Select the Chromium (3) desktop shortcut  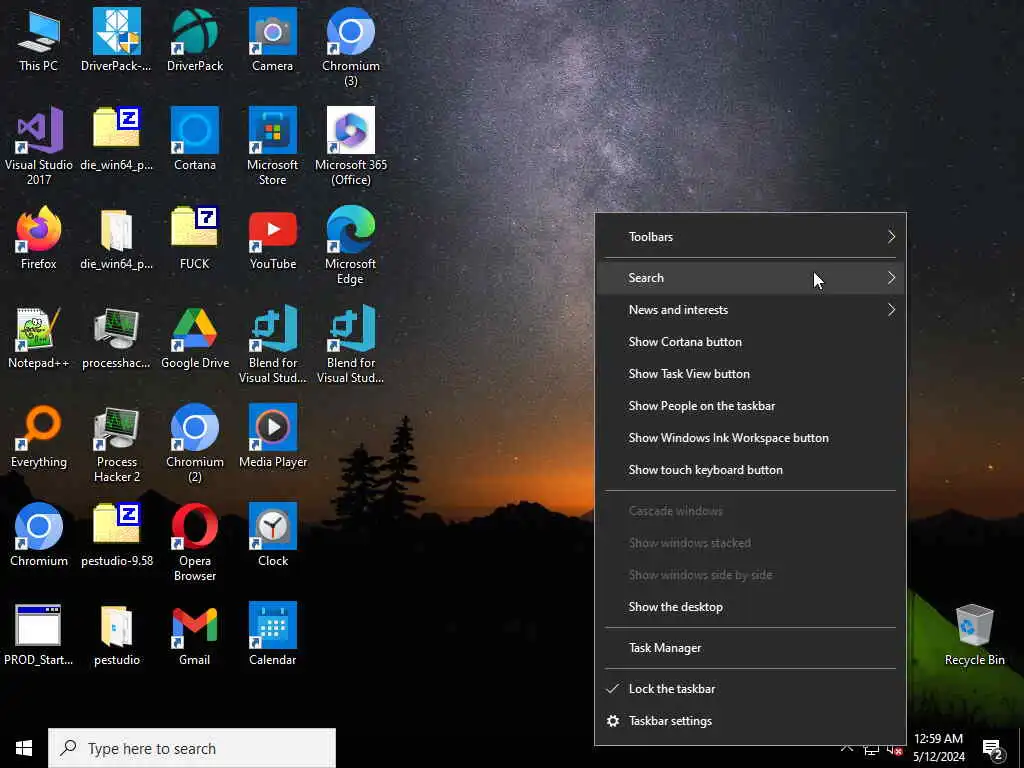(351, 47)
